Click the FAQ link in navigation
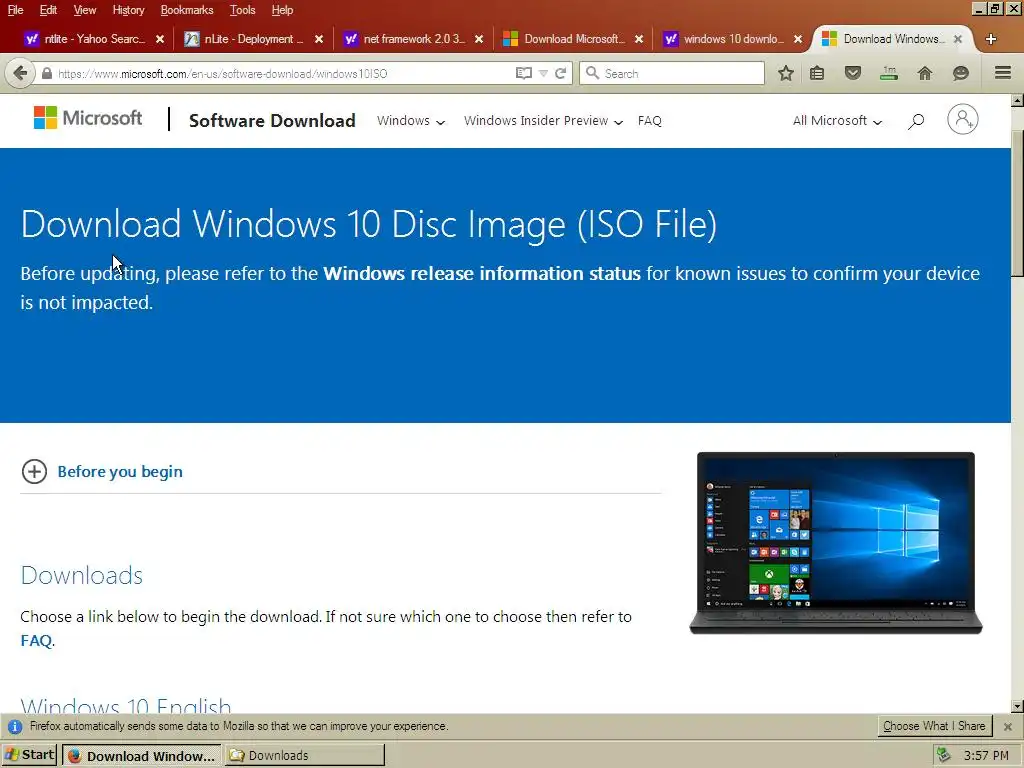This screenshot has width=1024, height=768. pyautogui.click(x=649, y=121)
